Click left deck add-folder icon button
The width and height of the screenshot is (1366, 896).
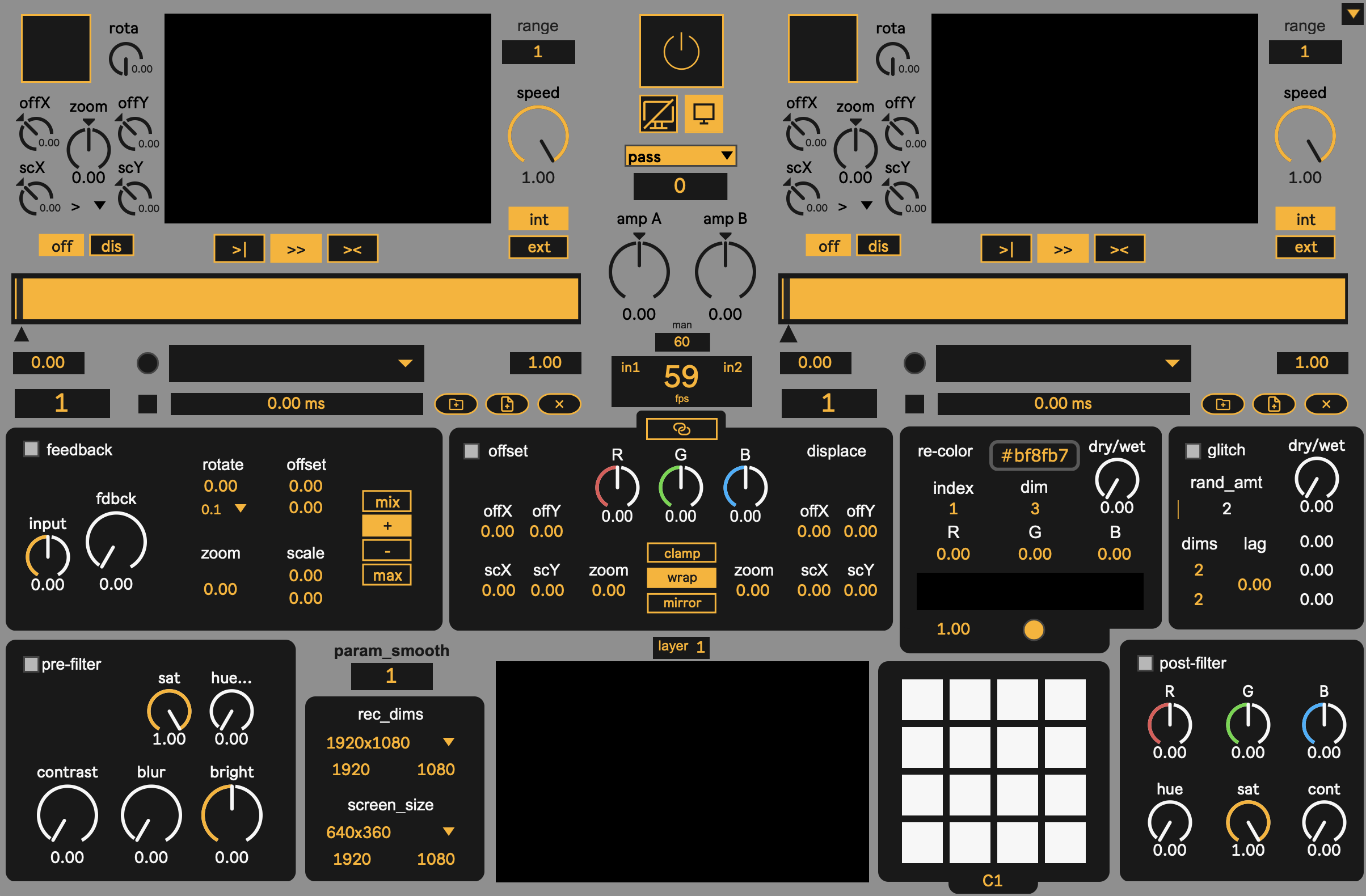point(456,404)
